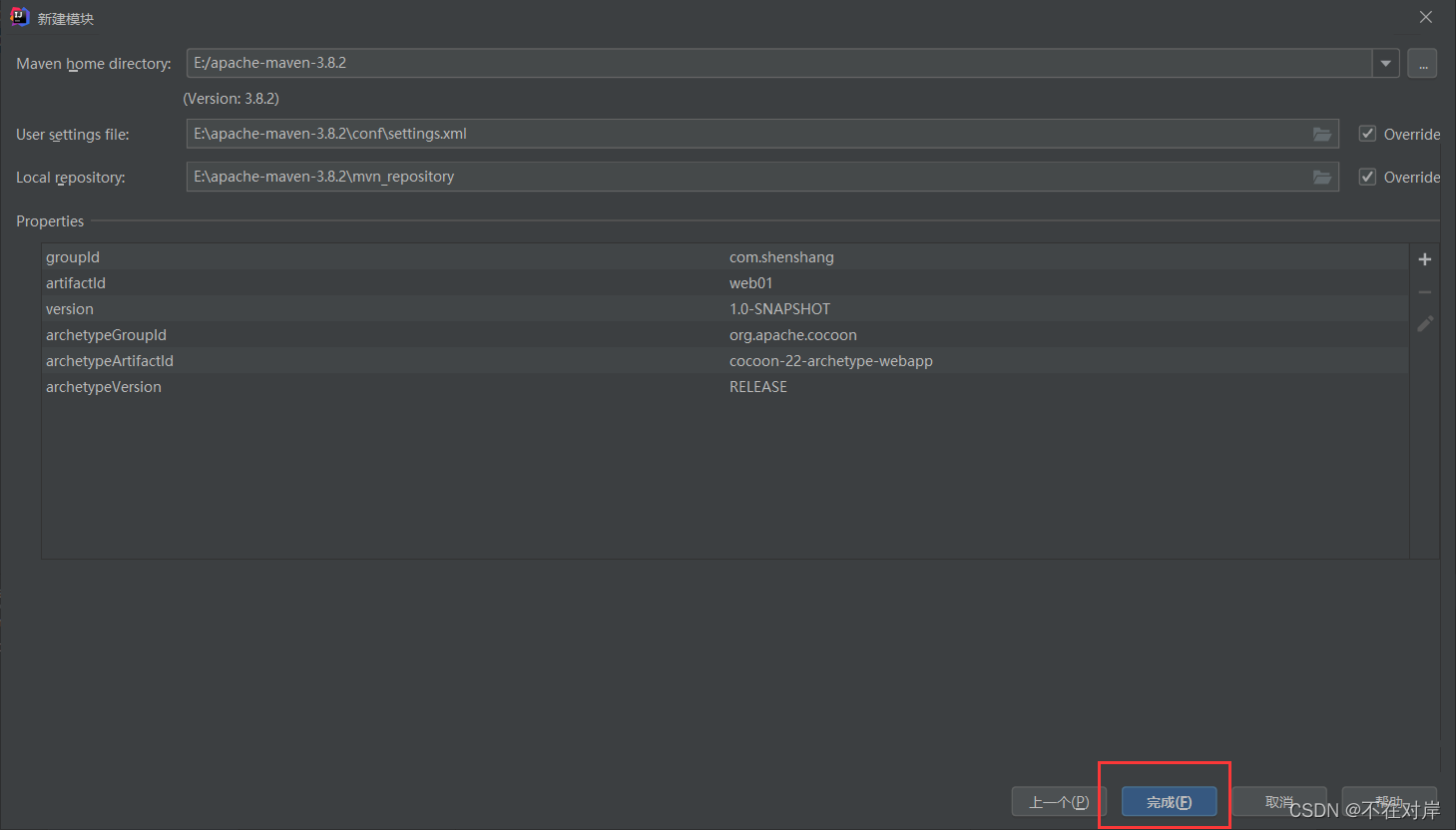
Task: Click the org.apache.cocoon value cell
Action: click(792, 335)
